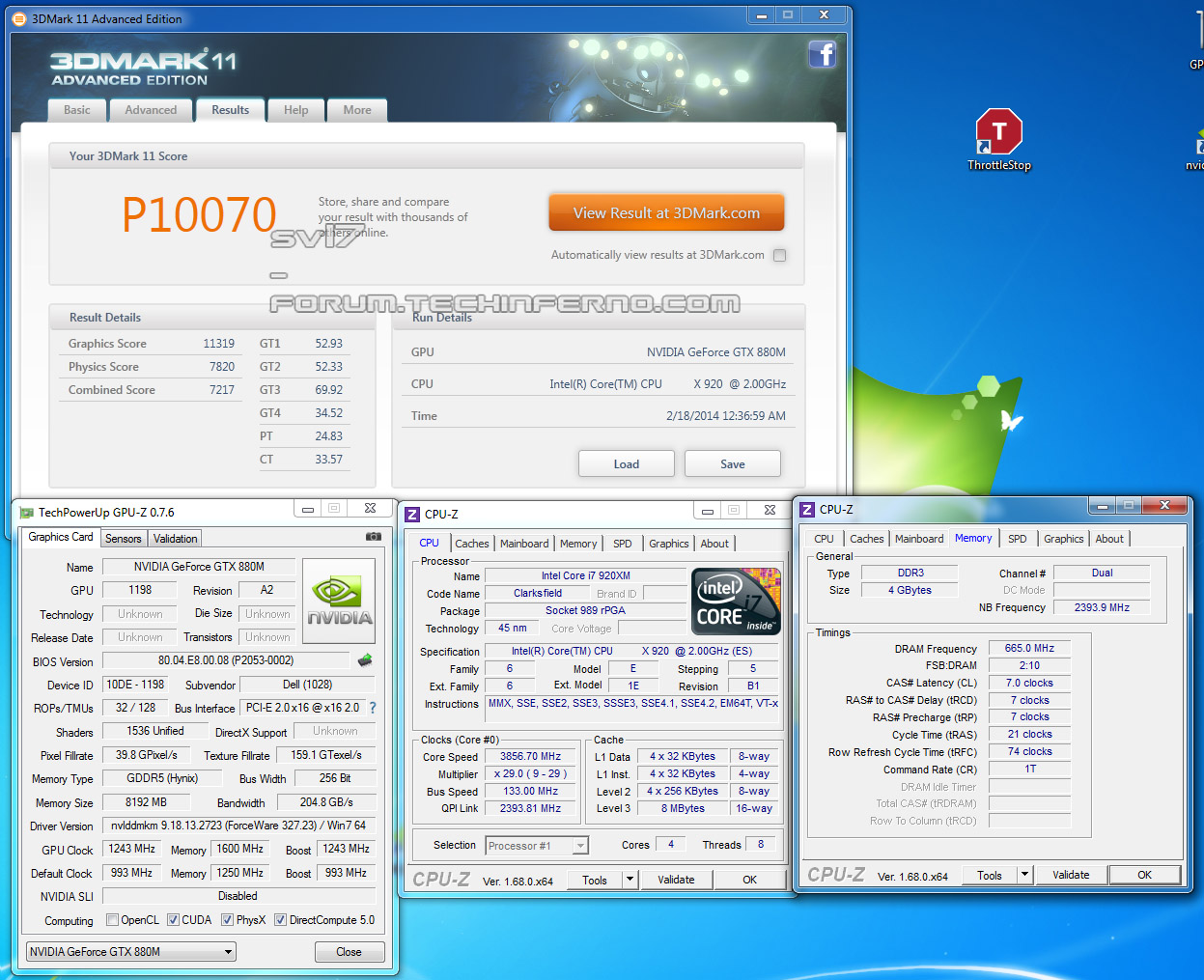Click the P10070 score text
This screenshot has width=1204, height=980.
pos(200,214)
